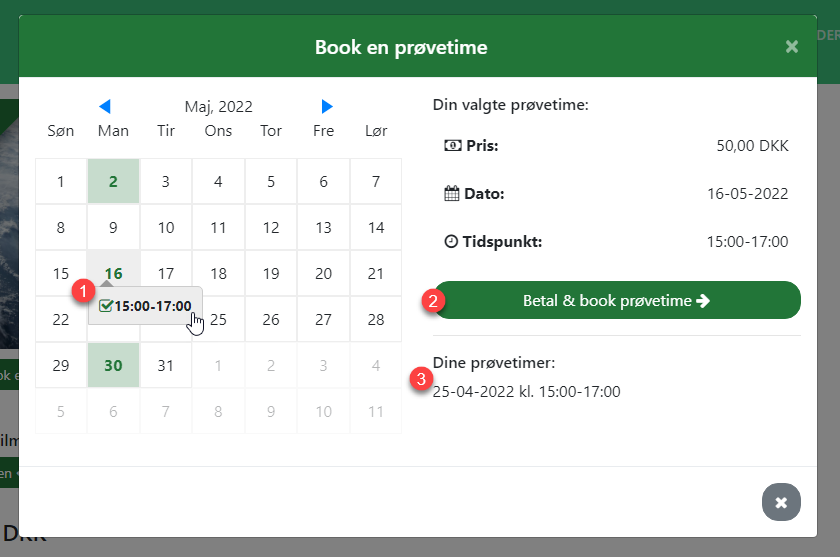Image resolution: width=840 pixels, height=557 pixels.
Task: Click the Maj, 2022 month label
Action: pyautogui.click(x=219, y=107)
